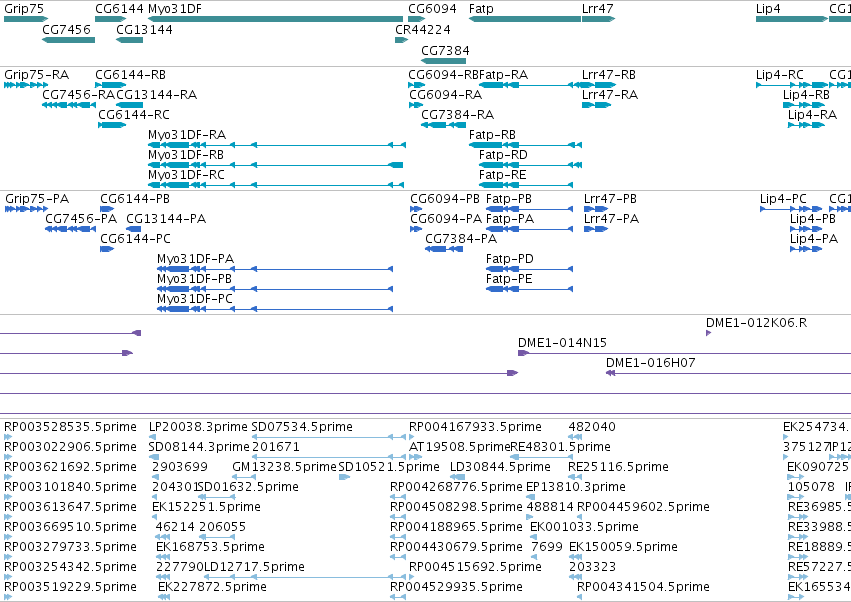Open the SD07534.5prime EST label
The width and height of the screenshot is (851, 602).
click(x=302, y=427)
